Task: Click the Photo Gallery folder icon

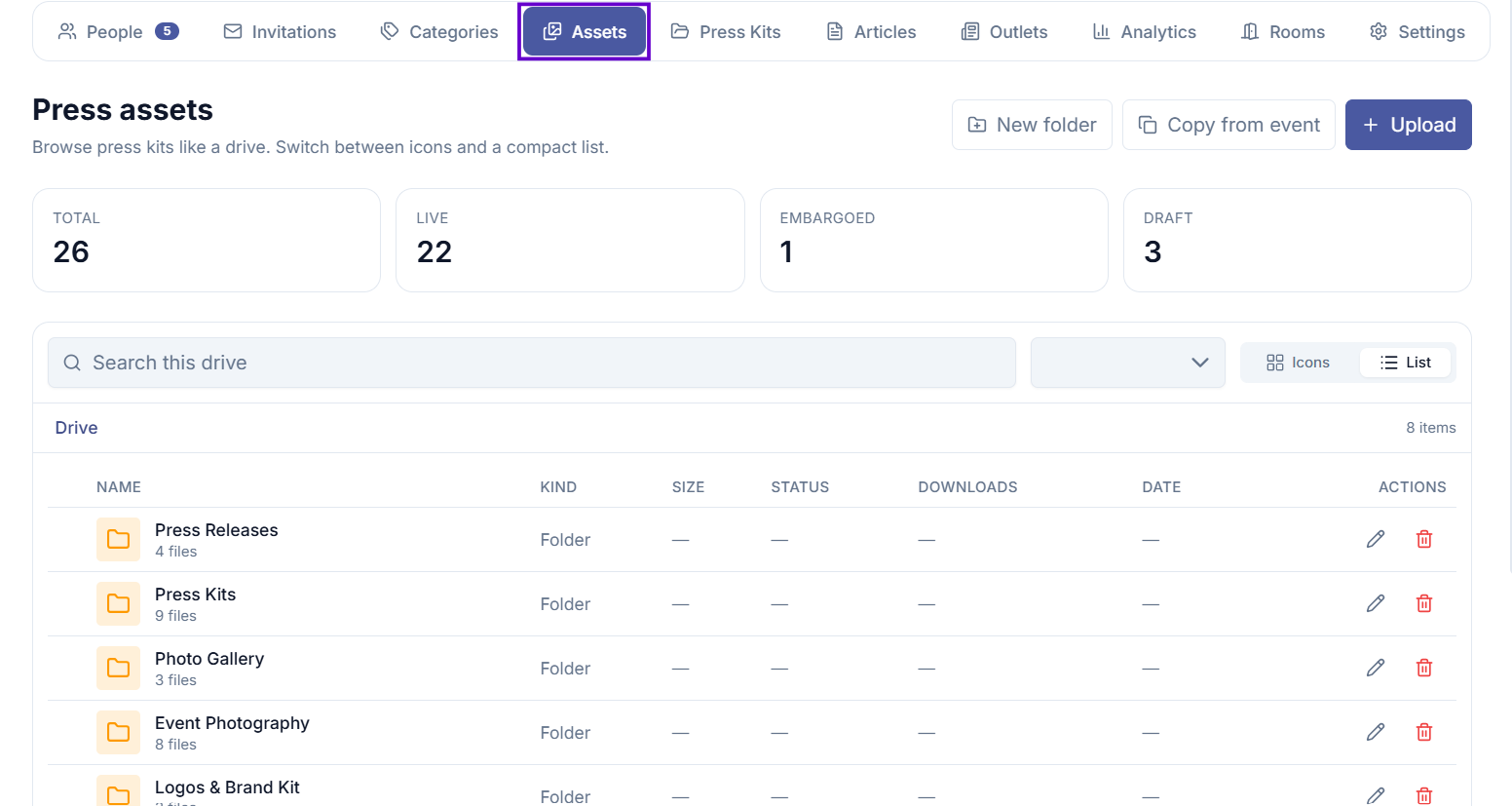Action: click(118, 668)
